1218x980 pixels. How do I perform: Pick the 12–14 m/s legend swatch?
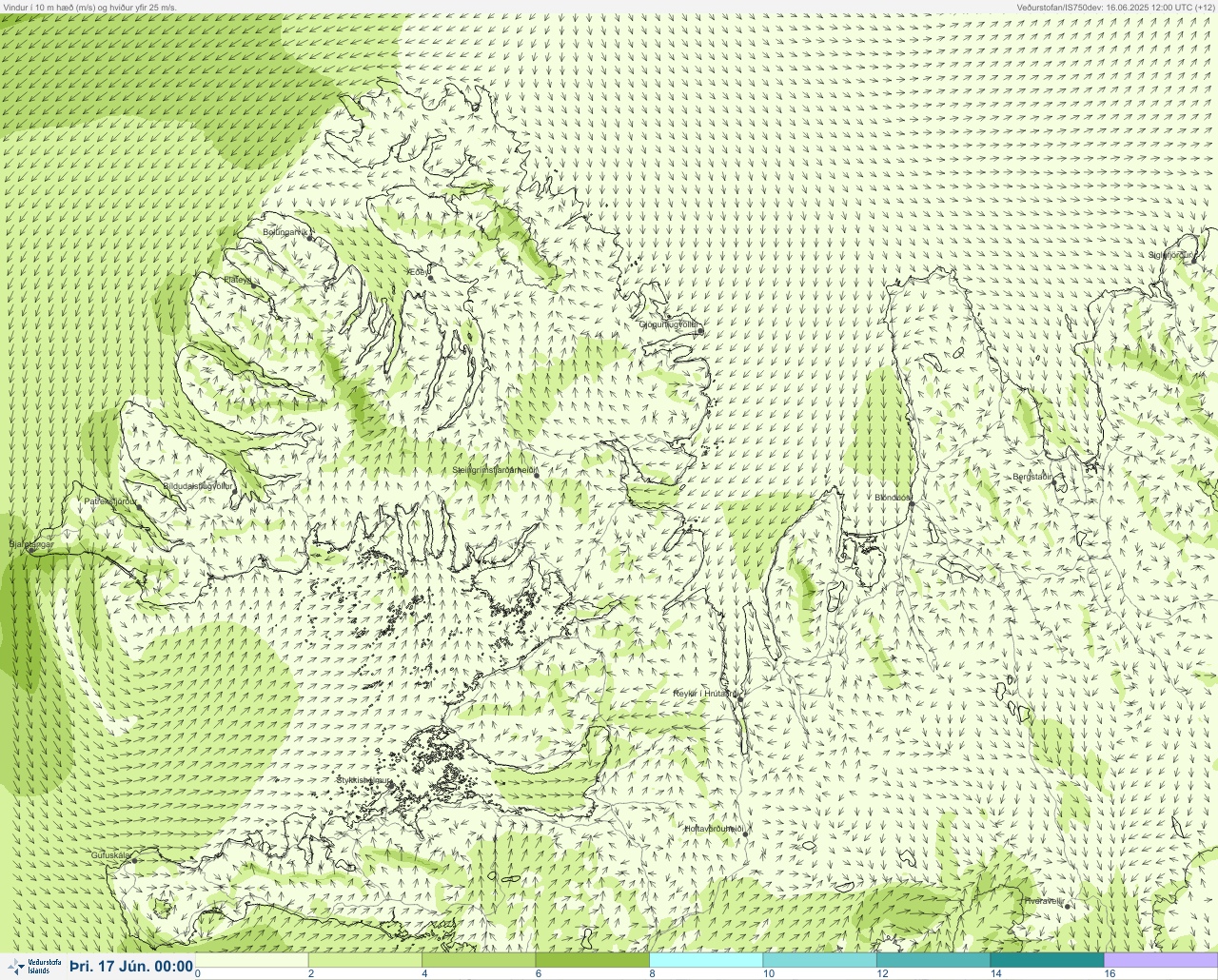click(933, 960)
